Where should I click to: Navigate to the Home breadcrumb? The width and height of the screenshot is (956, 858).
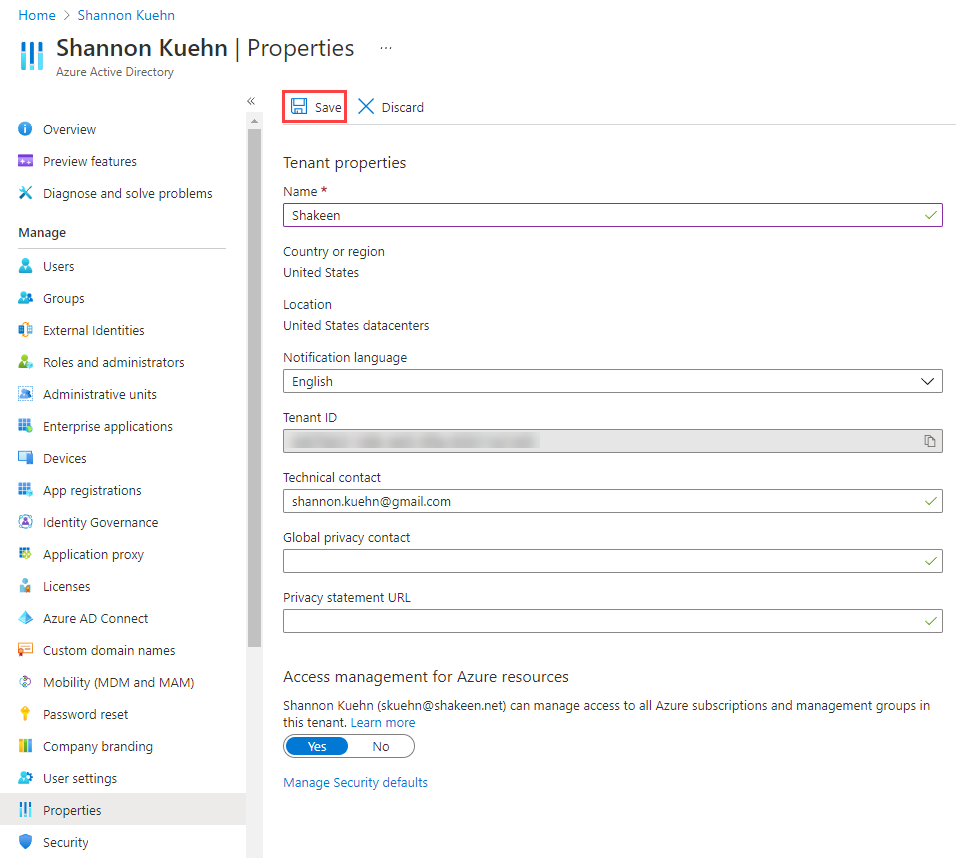[x=37, y=15]
